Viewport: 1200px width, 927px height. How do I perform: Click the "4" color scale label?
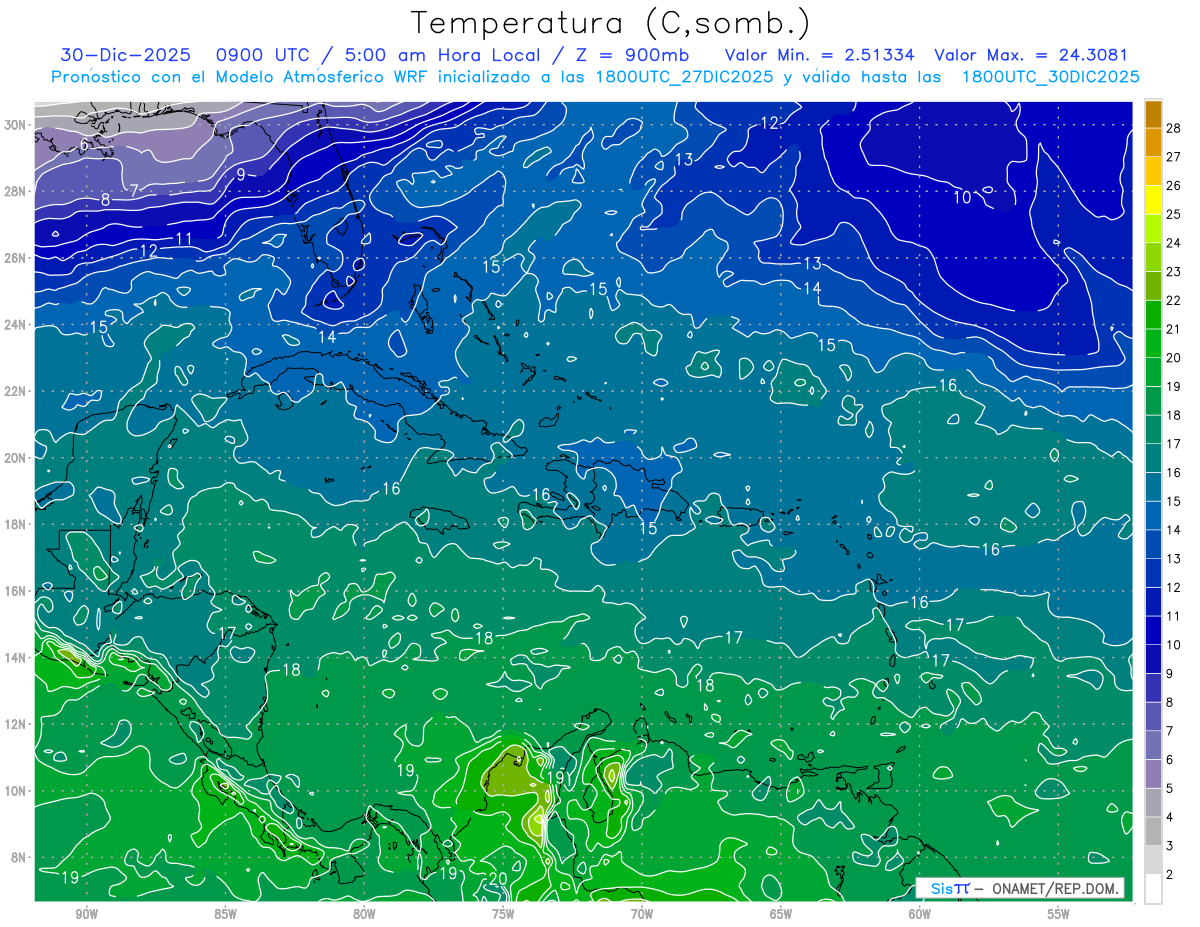tap(1170, 817)
